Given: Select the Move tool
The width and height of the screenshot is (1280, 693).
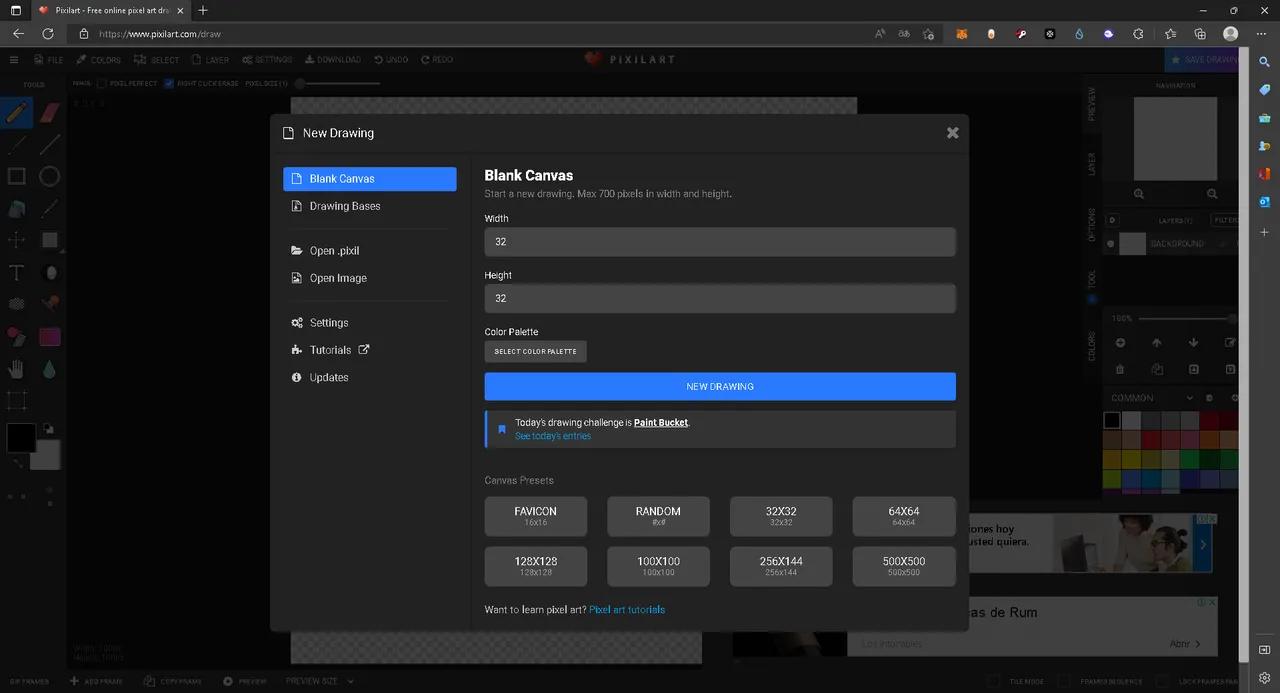Looking at the screenshot, I should pos(16,240).
